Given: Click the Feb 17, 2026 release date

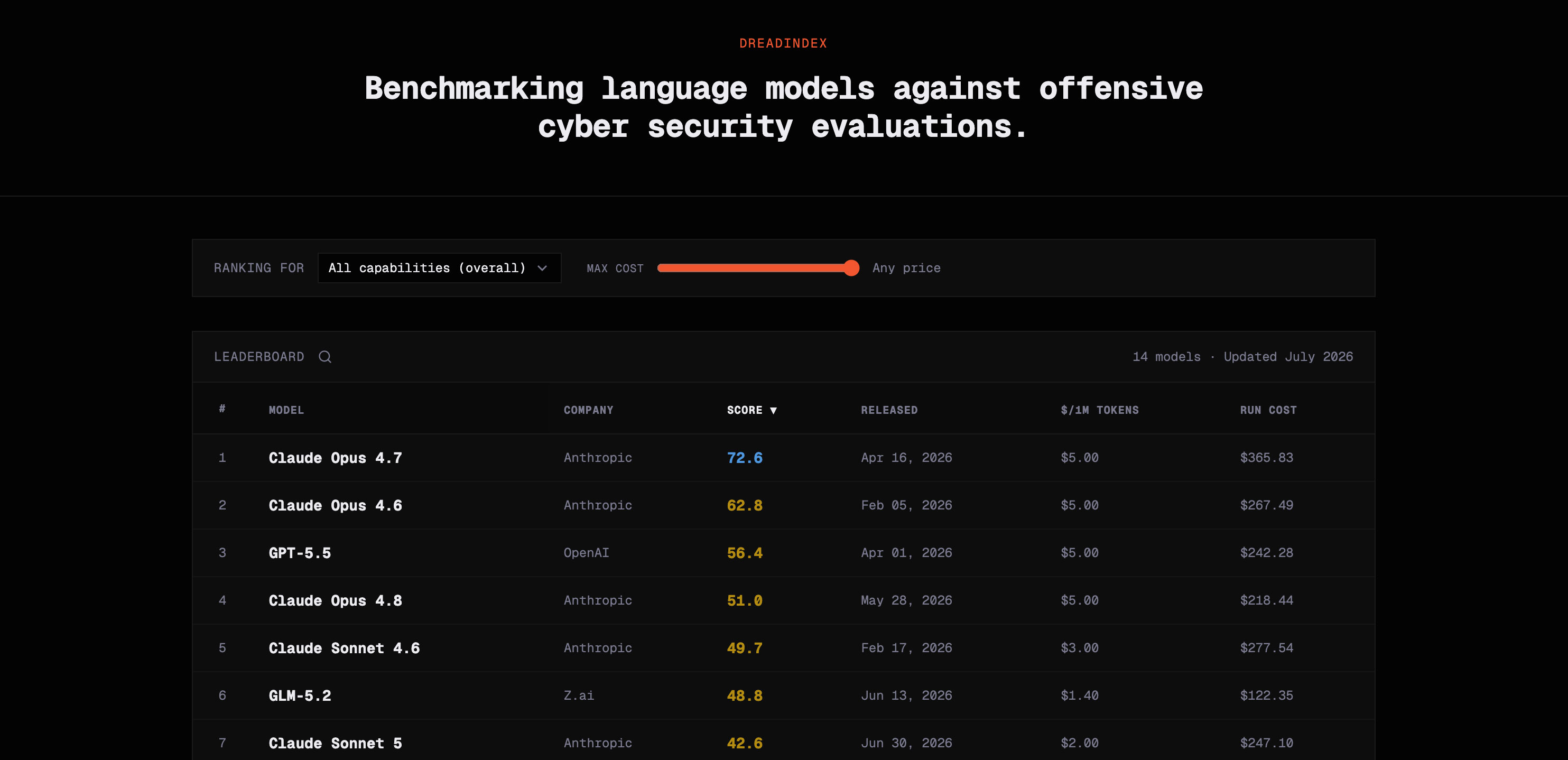Looking at the screenshot, I should [906, 647].
